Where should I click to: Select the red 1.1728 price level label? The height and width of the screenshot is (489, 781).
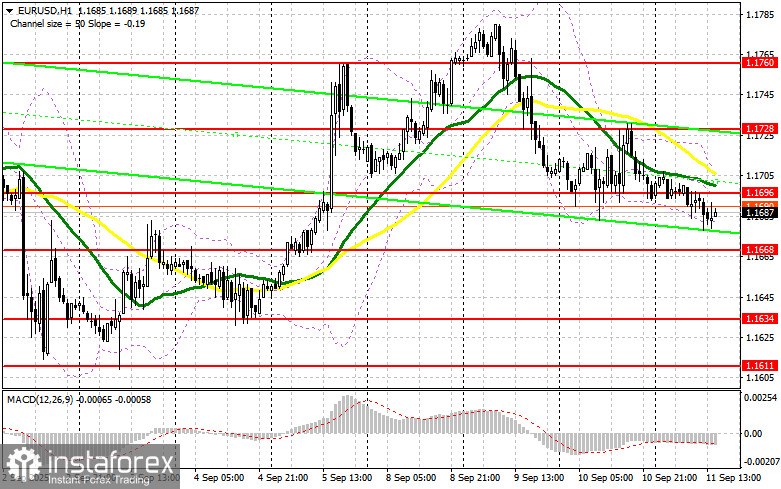pos(760,128)
